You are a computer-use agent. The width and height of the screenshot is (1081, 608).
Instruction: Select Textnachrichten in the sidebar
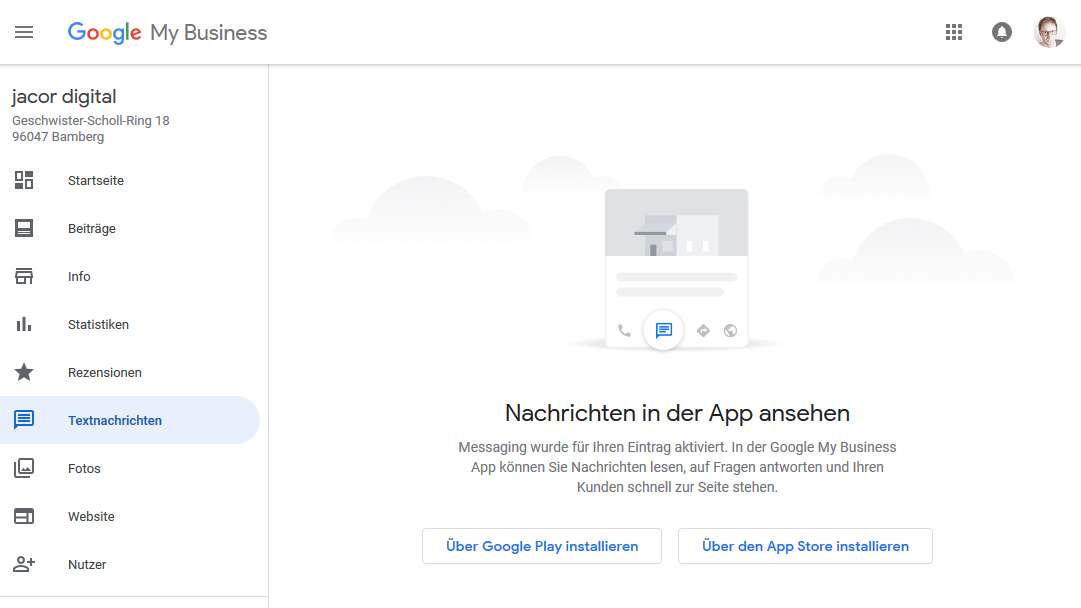[115, 421]
